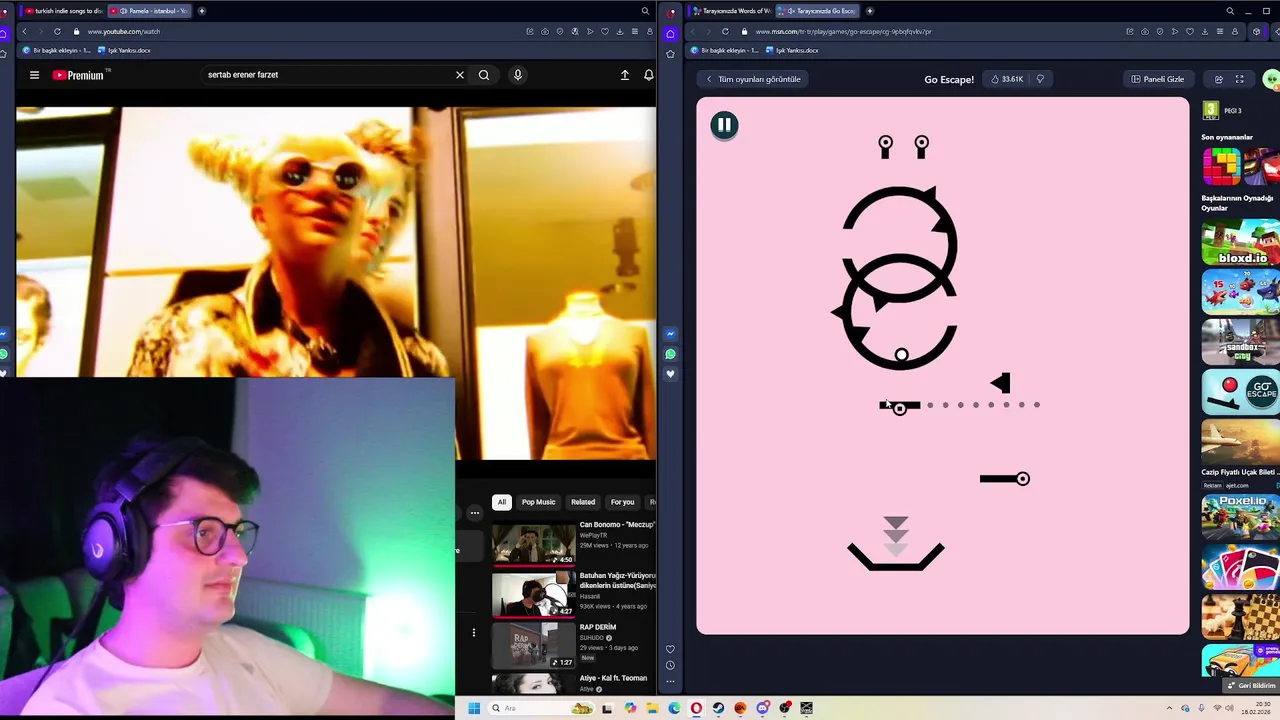The width and height of the screenshot is (1280, 720).
Task: Open 'RAP DERİM' video thumbnail
Action: click(x=533, y=646)
